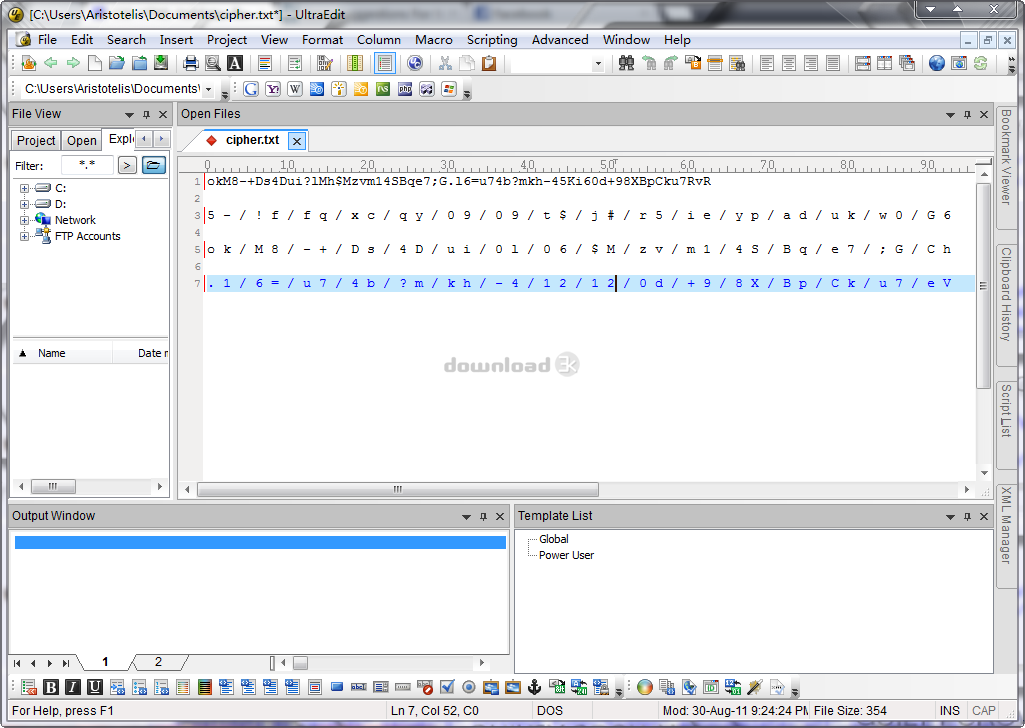Cut selection with the scissors icon
Viewport: 1025px width, 728px height.
pyautogui.click(x=445, y=63)
